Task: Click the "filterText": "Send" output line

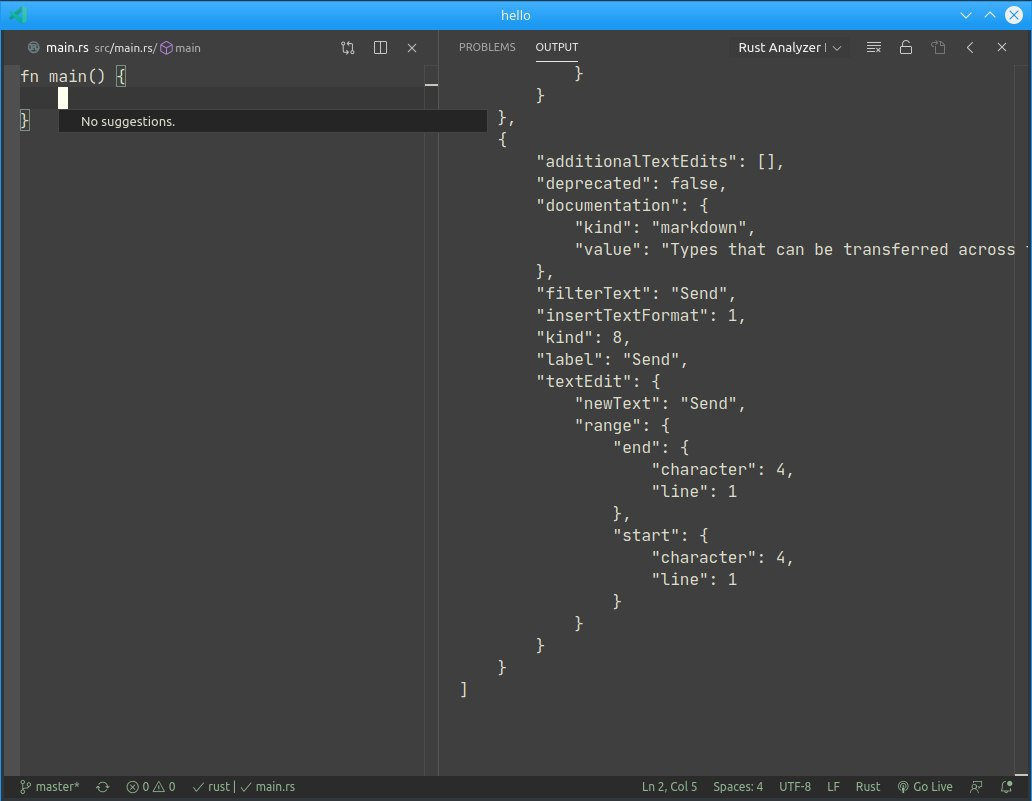Action: [x=636, y=294]
